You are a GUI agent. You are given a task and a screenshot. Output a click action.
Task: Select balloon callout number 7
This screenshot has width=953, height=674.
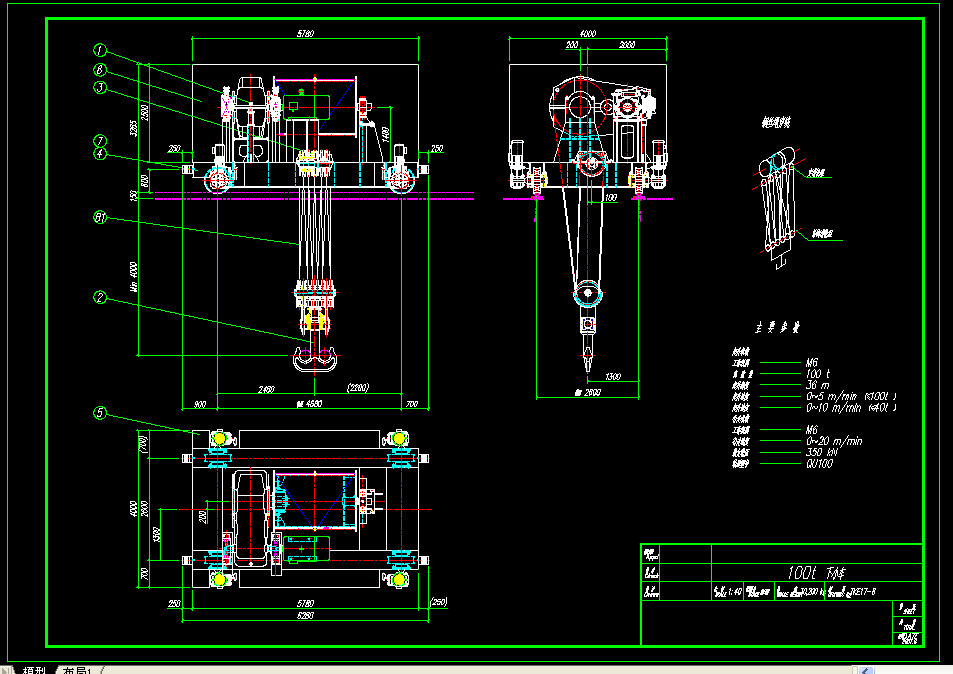[x=100, y=141]
